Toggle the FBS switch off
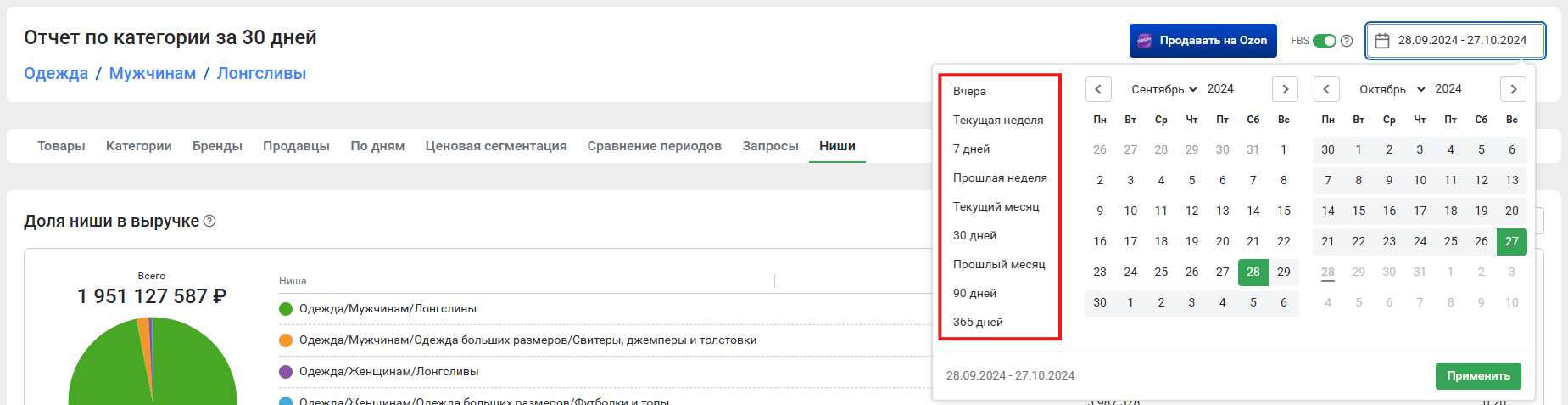This screenshot has height=405, width=1568. (1324, 41)
